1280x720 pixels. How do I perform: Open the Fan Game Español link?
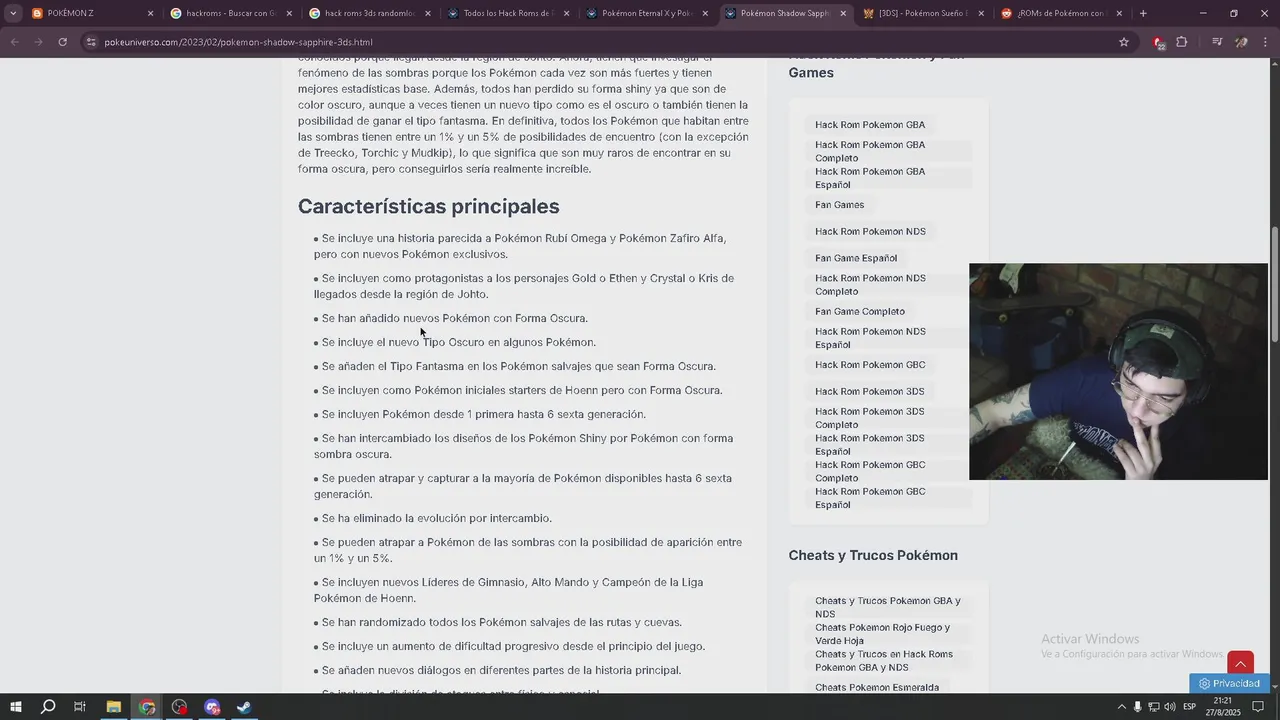click(856, 258)
